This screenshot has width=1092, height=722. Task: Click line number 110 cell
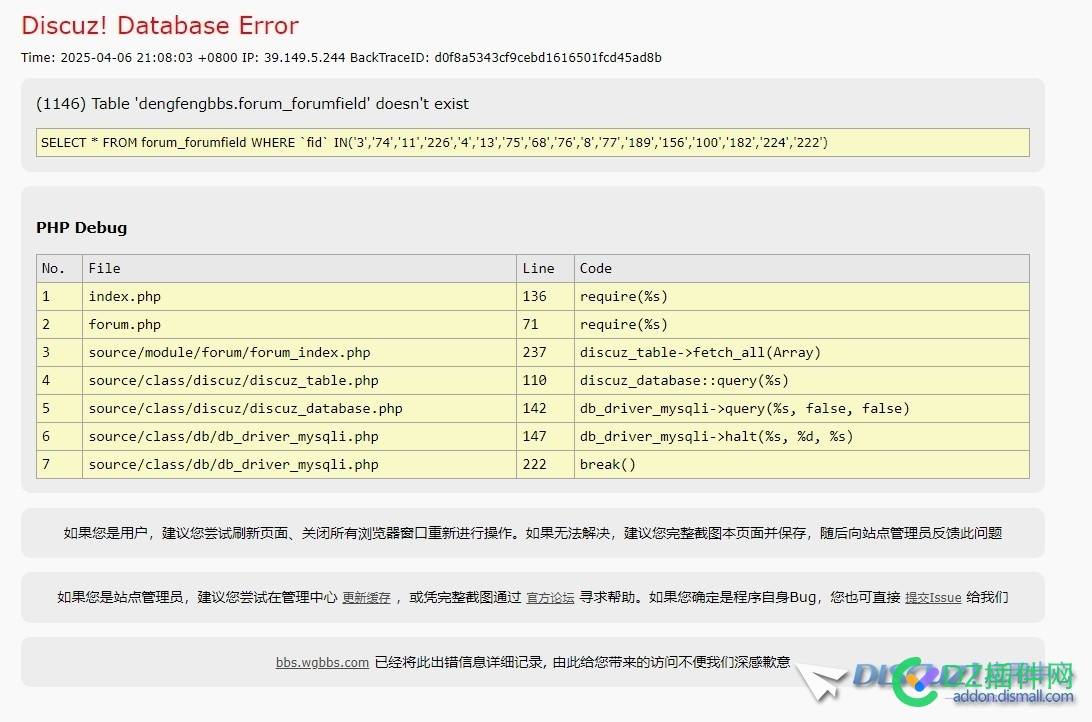[x=545, y=380]
